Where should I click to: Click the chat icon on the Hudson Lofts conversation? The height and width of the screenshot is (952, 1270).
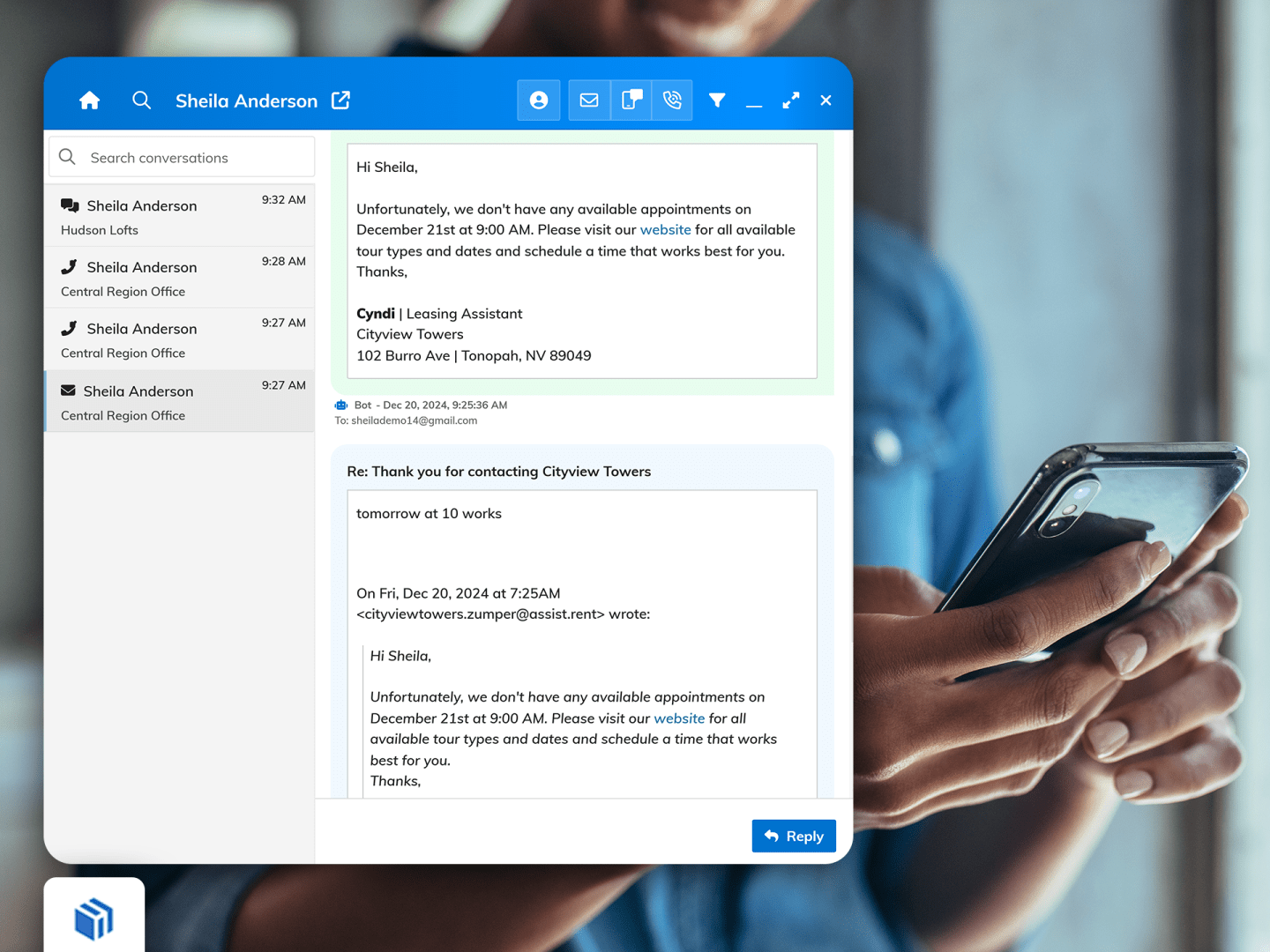click(x=70, y=205)
